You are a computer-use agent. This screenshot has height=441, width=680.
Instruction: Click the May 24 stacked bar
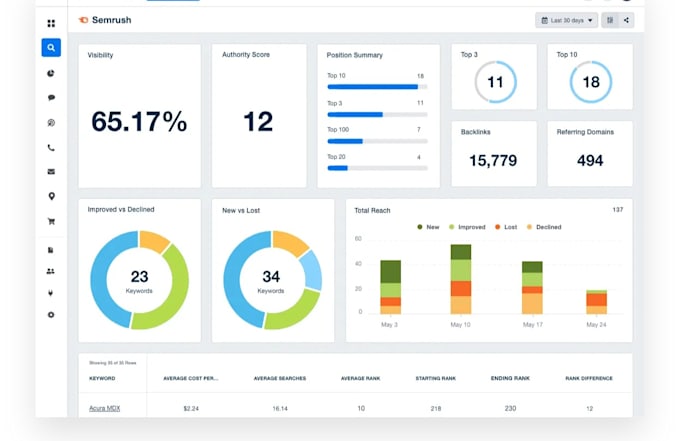click(597, 302)
